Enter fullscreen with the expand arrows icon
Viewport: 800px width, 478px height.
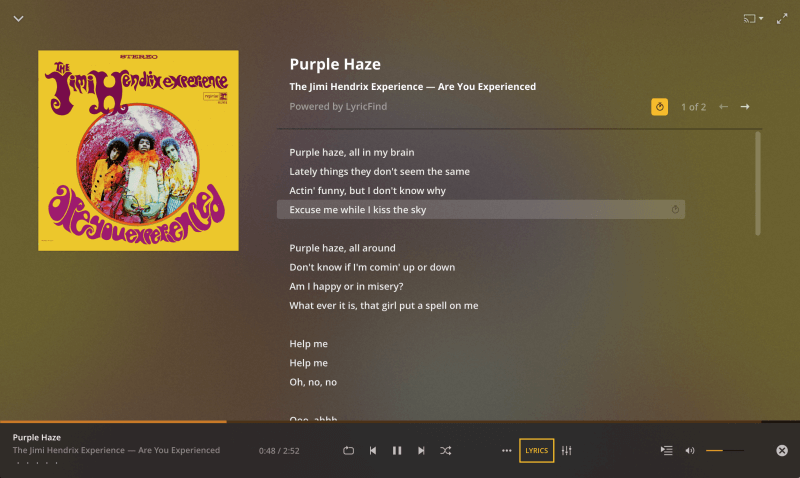pos(782,19)
